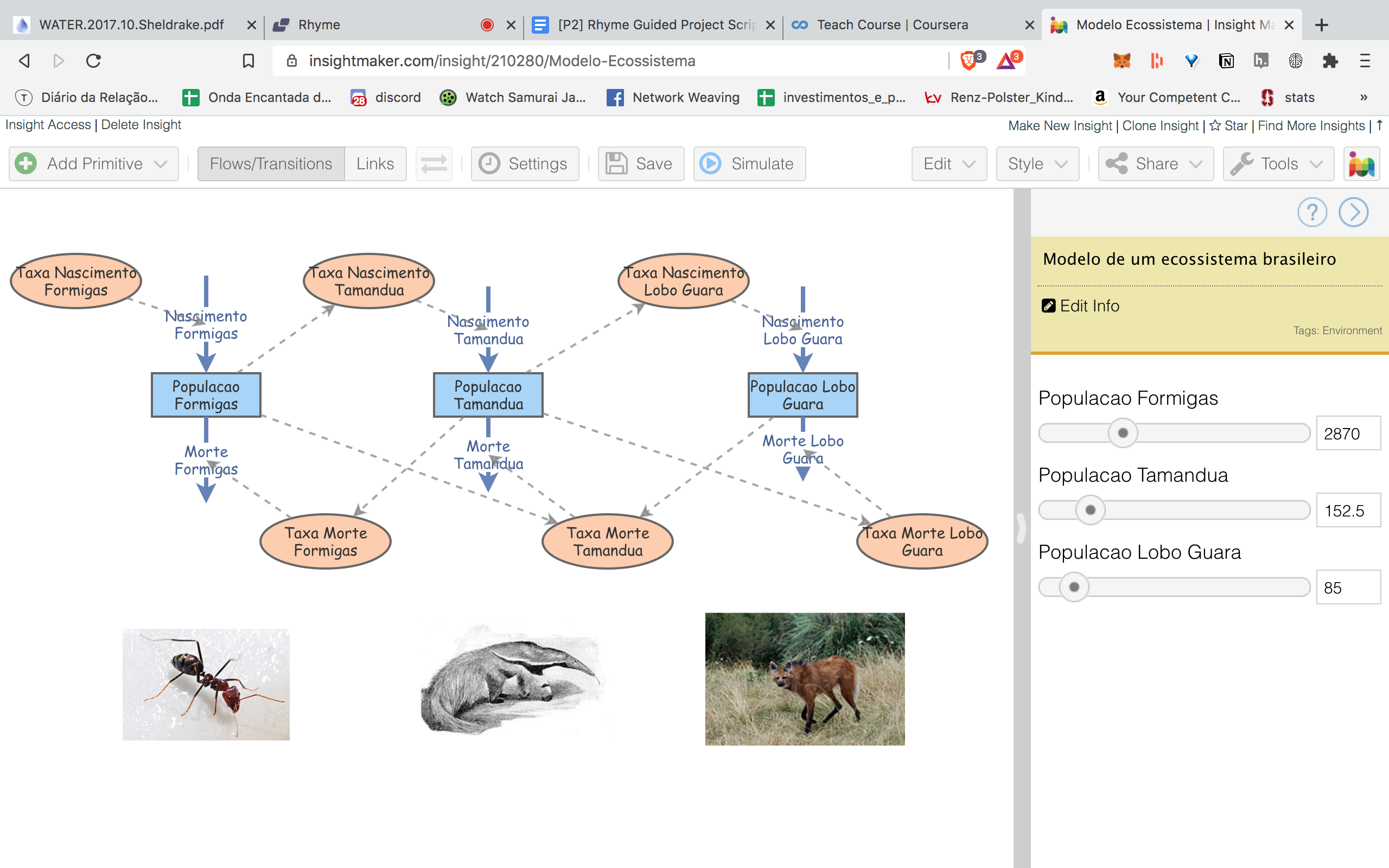Click the Edit Info pencil icon

click(x=1048, y=305)
